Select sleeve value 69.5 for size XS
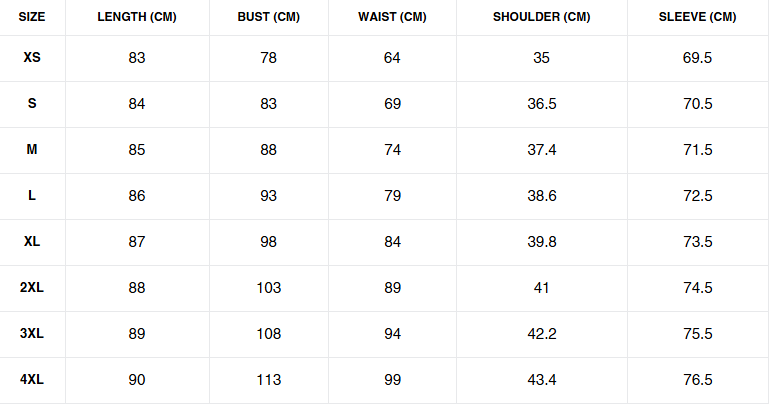The width and height of the screenshot is (770, 404). 697,58
